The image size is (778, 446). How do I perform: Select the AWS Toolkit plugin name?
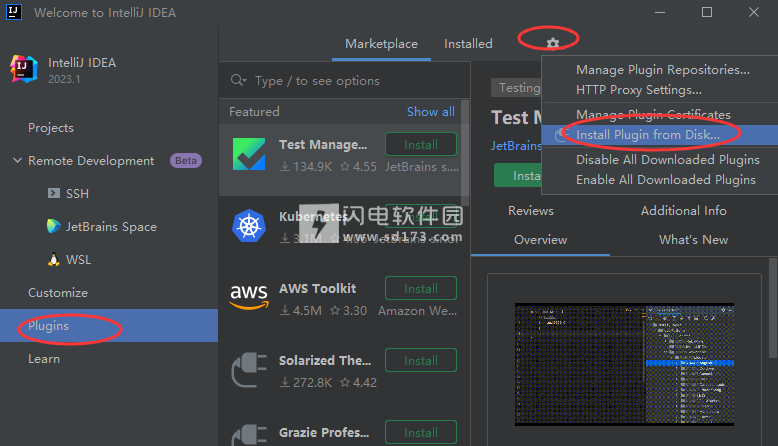tap(318, 288)
